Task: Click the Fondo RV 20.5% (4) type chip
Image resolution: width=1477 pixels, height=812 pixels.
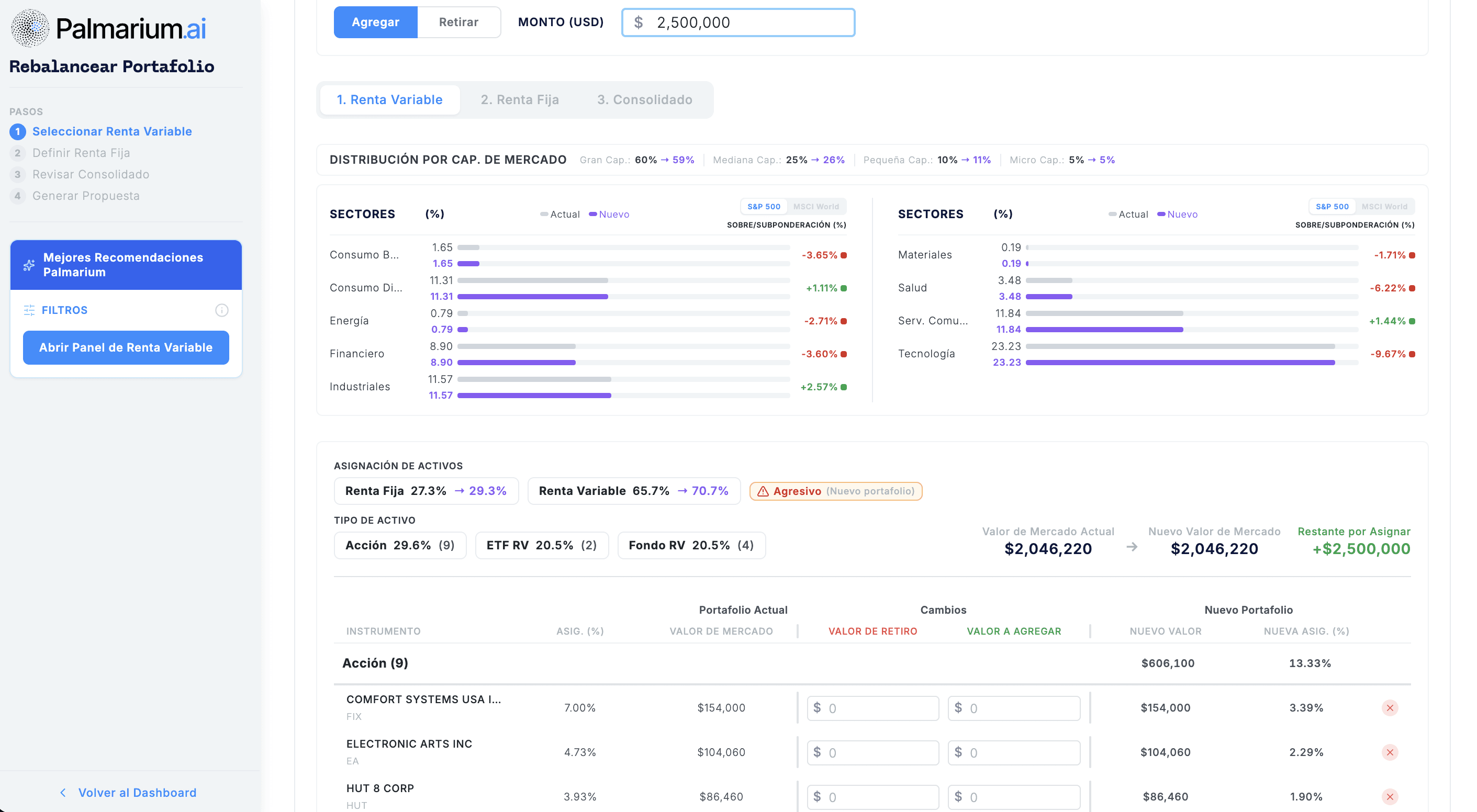Action: tap(691, 546)
